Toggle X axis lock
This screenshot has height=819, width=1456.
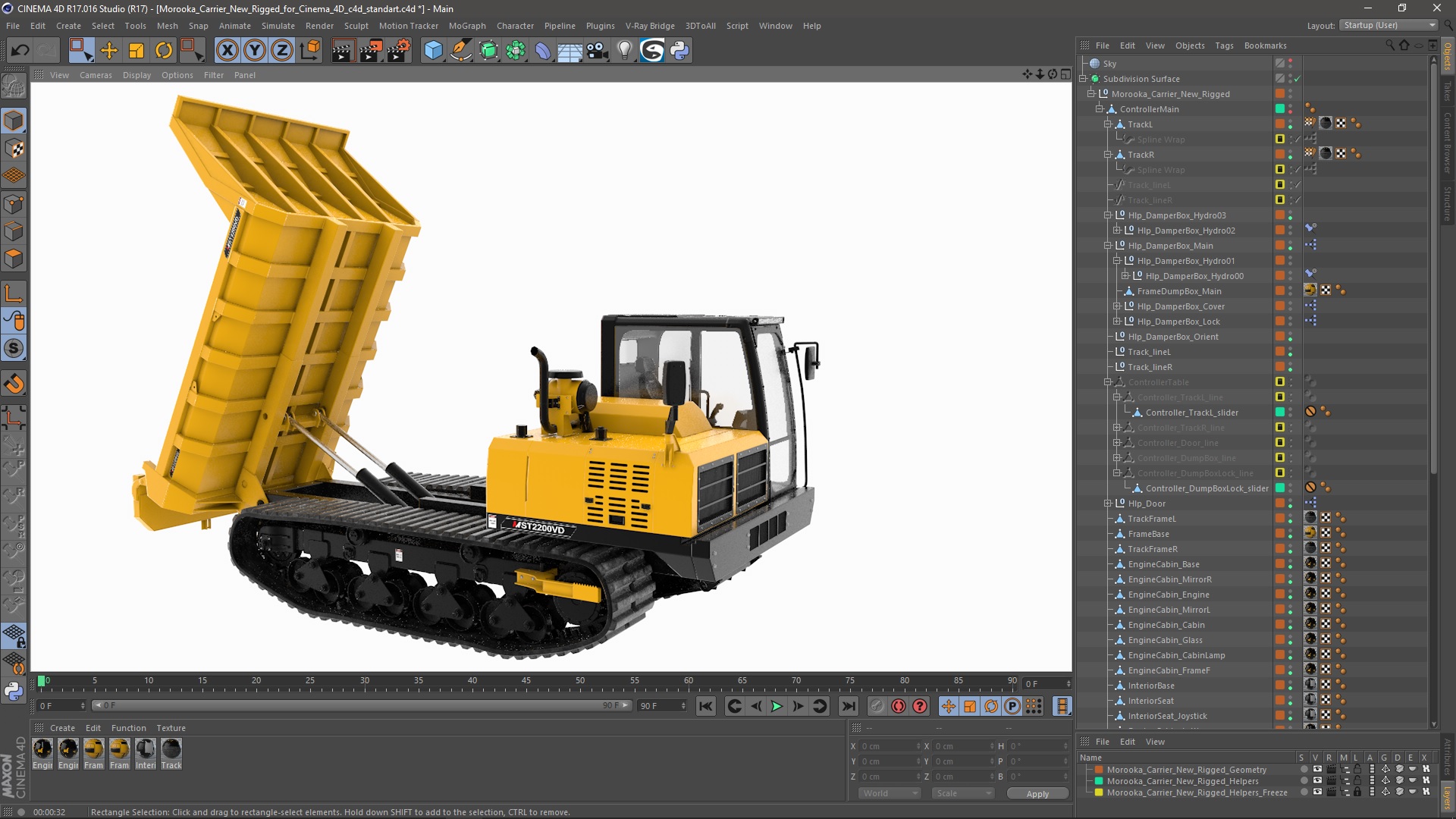pos(227,51)
